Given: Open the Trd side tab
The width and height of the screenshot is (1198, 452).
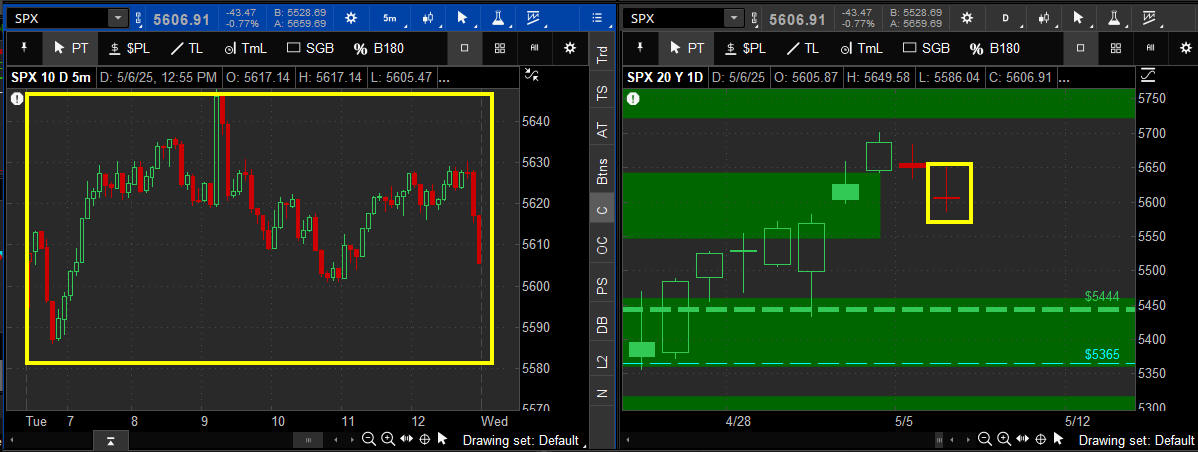Looking at the screenshot, I should tap(602, 56).
